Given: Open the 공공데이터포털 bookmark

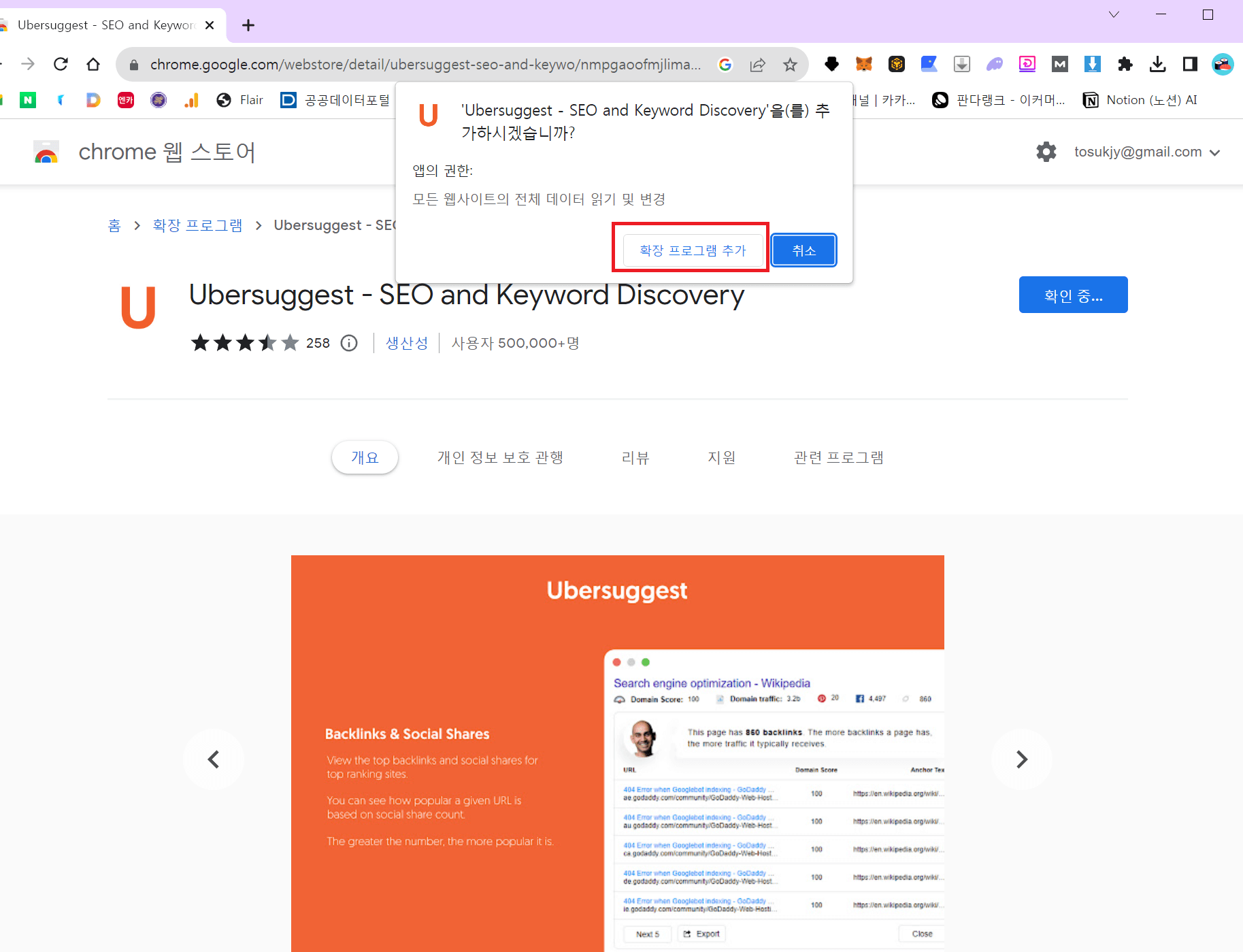Looking at the screenshot, I should click(x=335, y=100).
